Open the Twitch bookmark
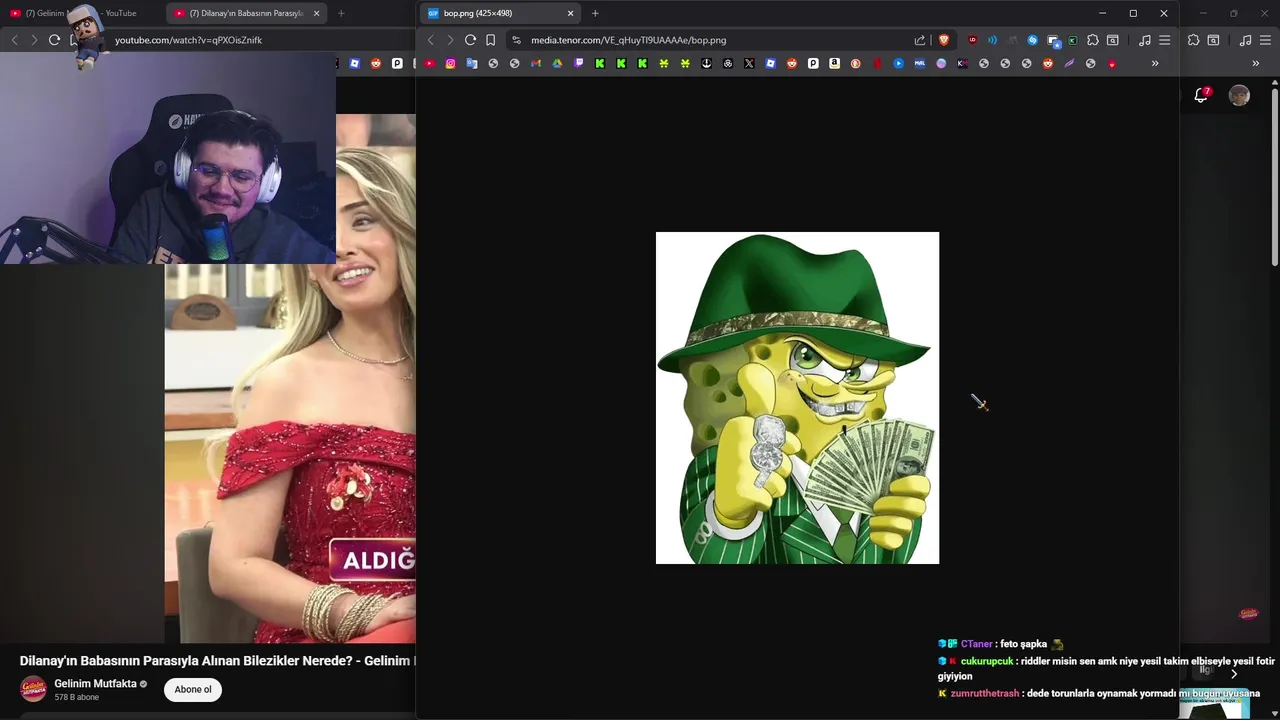This screenshot has width=1280, height=720. point(578,63)
